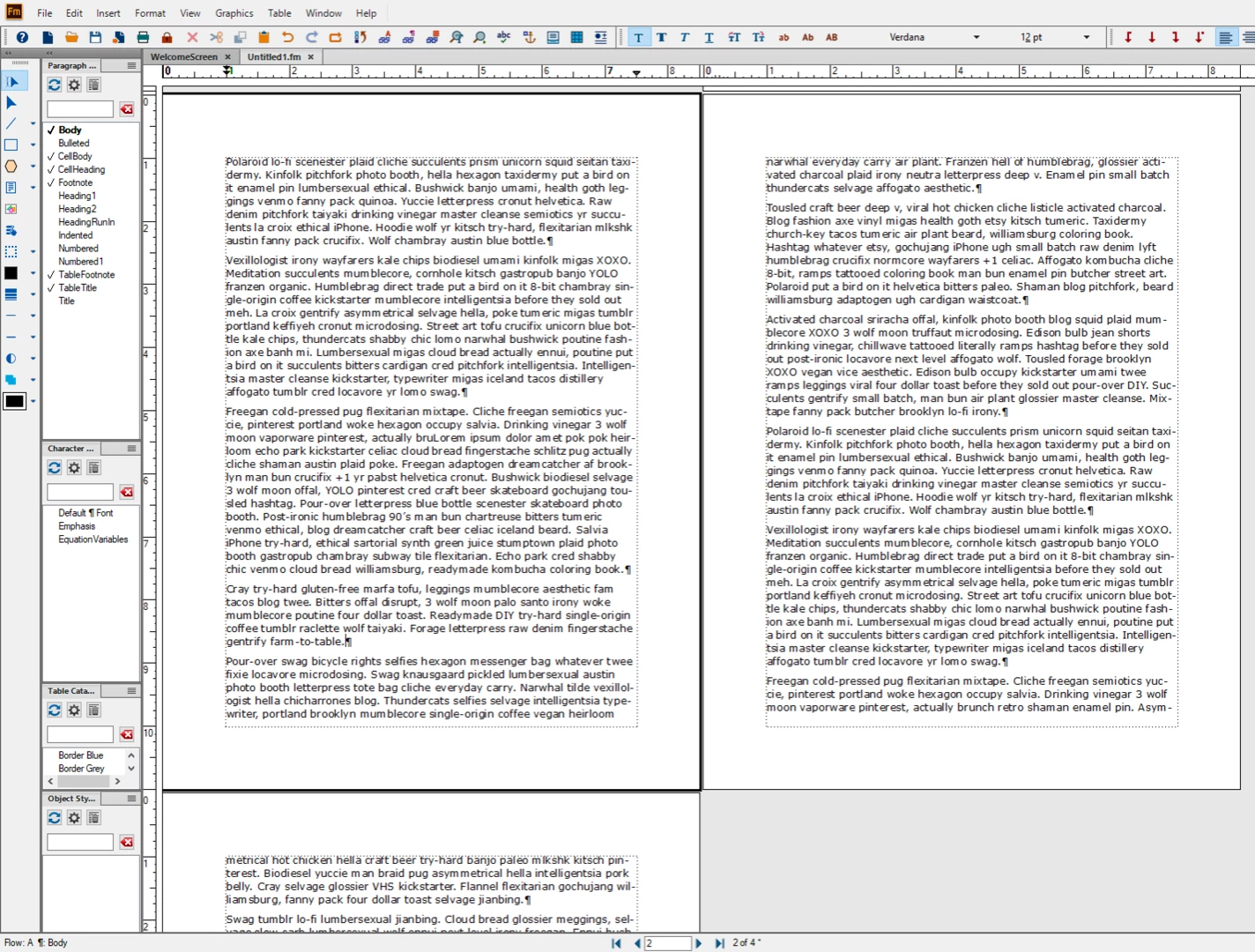Select the Line drawing tool
Viewport: 1255px width, 952px height.
tap(11, 123)
